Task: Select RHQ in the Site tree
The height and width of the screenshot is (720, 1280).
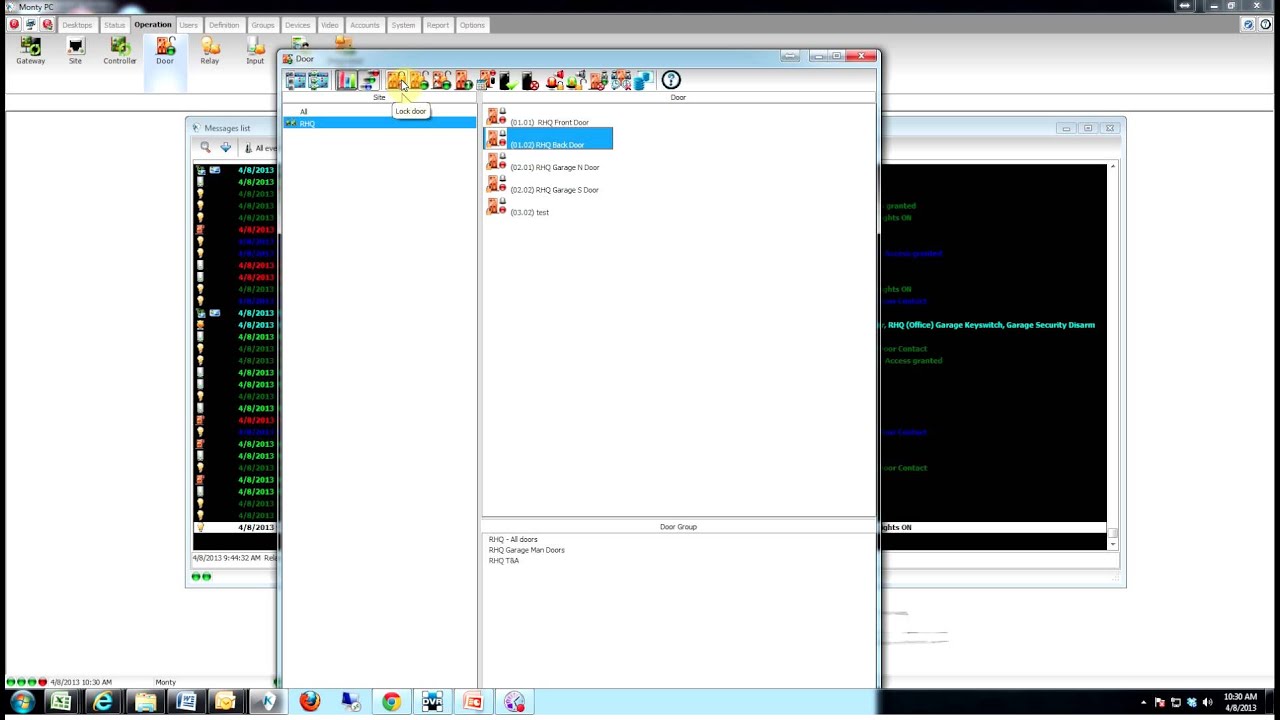Action: pyautogui.click(x=379, y=123)
